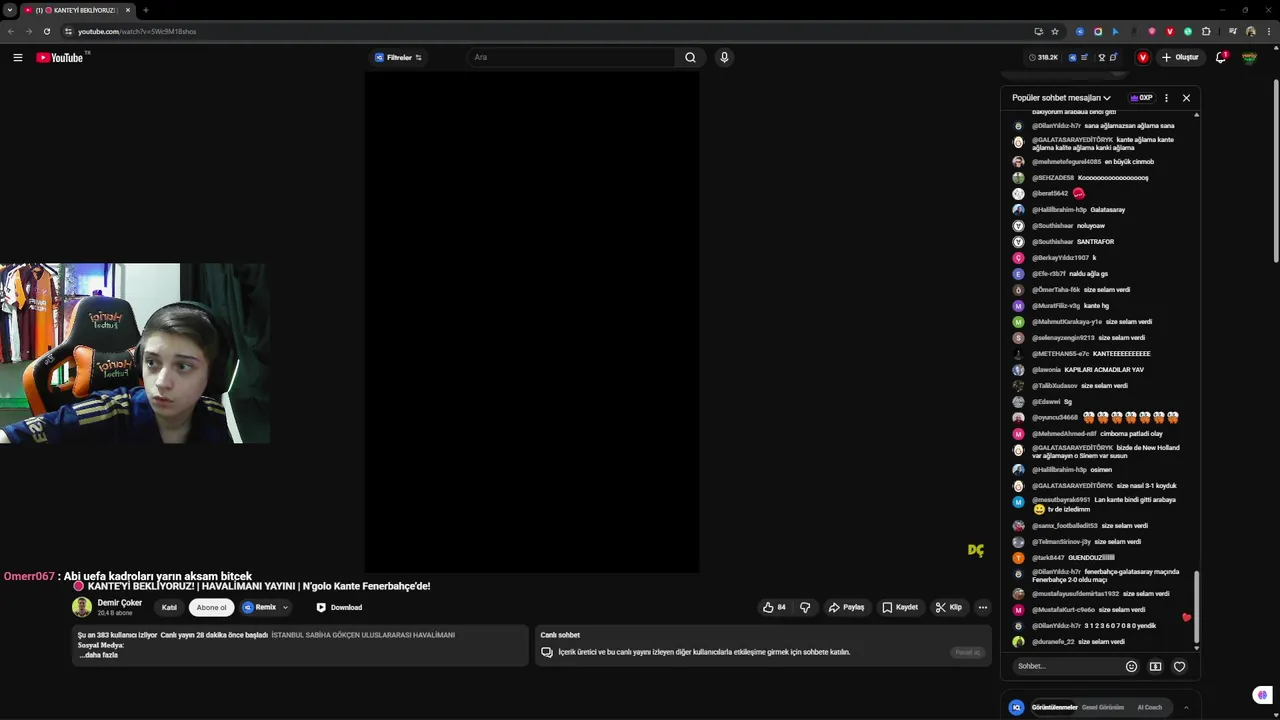The image size is (1280, 720).
Task: Click the Remix button
Action: 259,607
